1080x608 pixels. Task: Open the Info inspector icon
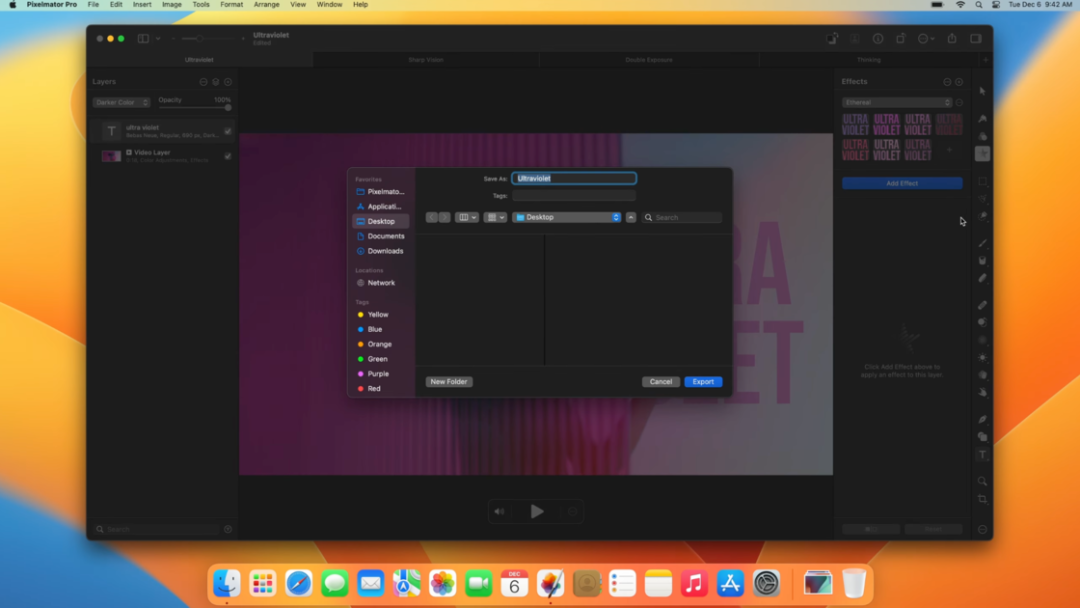[x=878, y=39]
